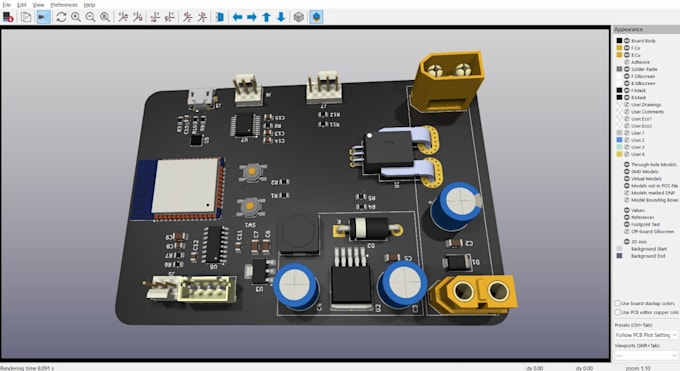Image resolution: width=680 pixels, height=371 pixels.
Task: Show the User.Eco1 layer
Action: [627, 119]
